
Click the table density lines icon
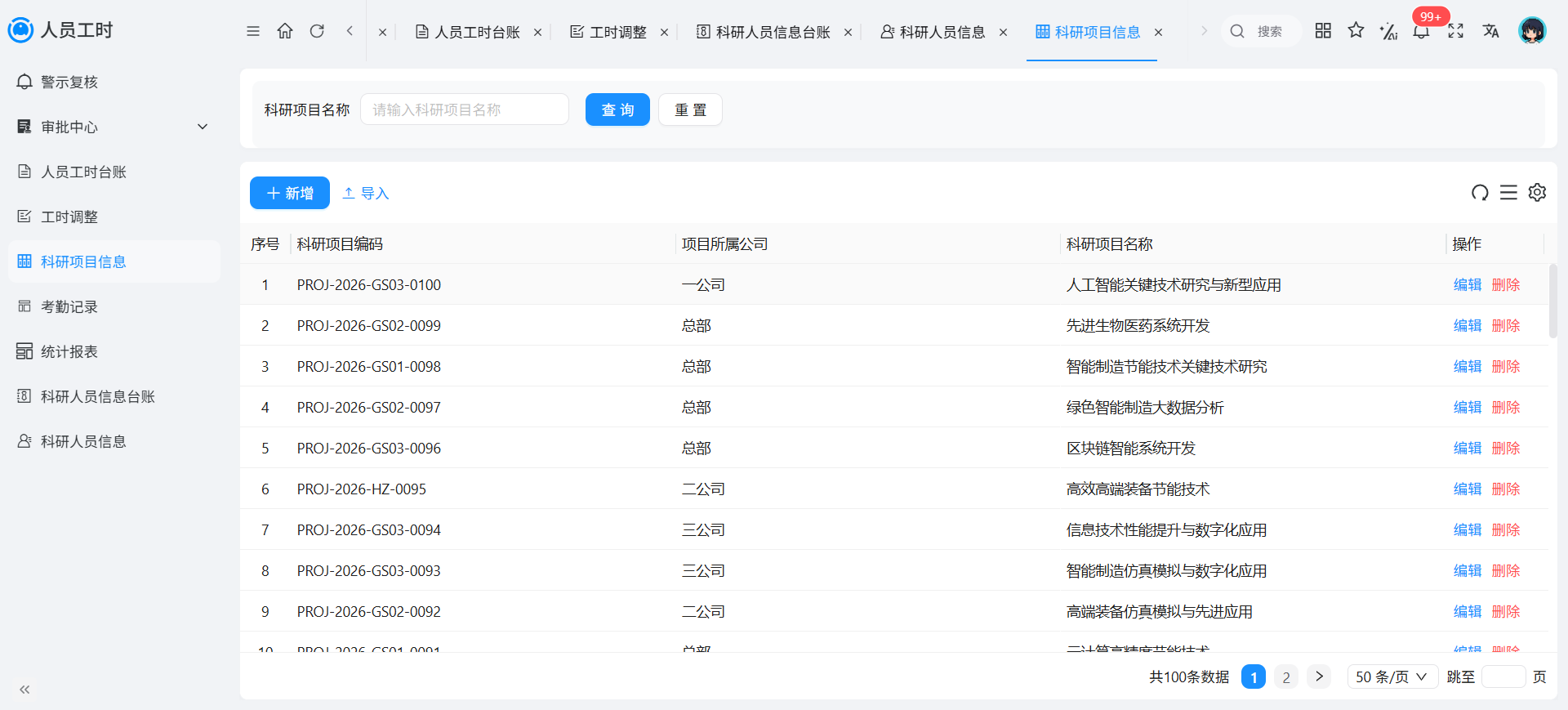(x=1508, y=192)
